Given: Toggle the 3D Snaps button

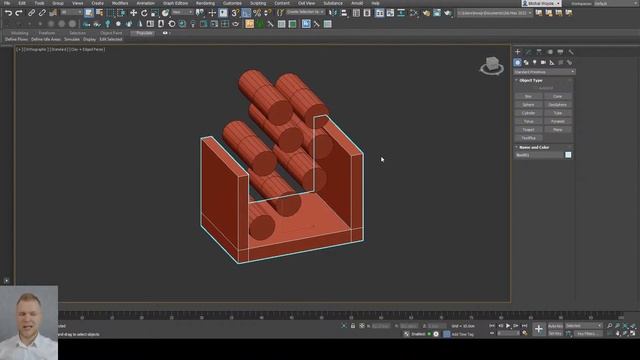Looking at the screenshot, I should (x=236, y=13).
